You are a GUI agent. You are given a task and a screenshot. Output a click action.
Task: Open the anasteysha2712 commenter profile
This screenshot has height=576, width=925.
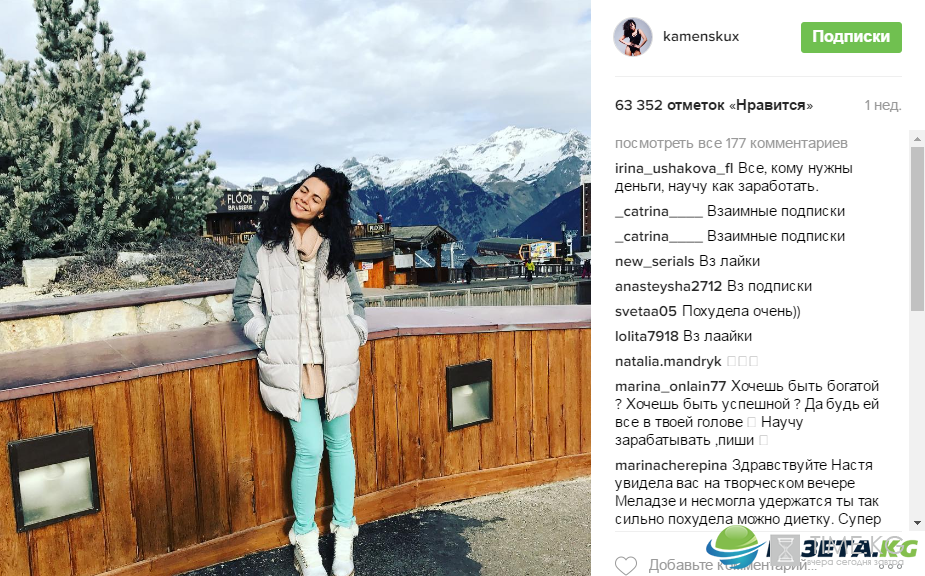pyautogui.click(x=668, y=286)
